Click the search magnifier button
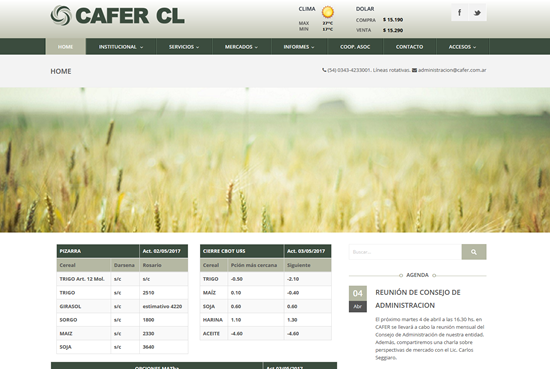550x369 pixels. [x=474, y=252]
